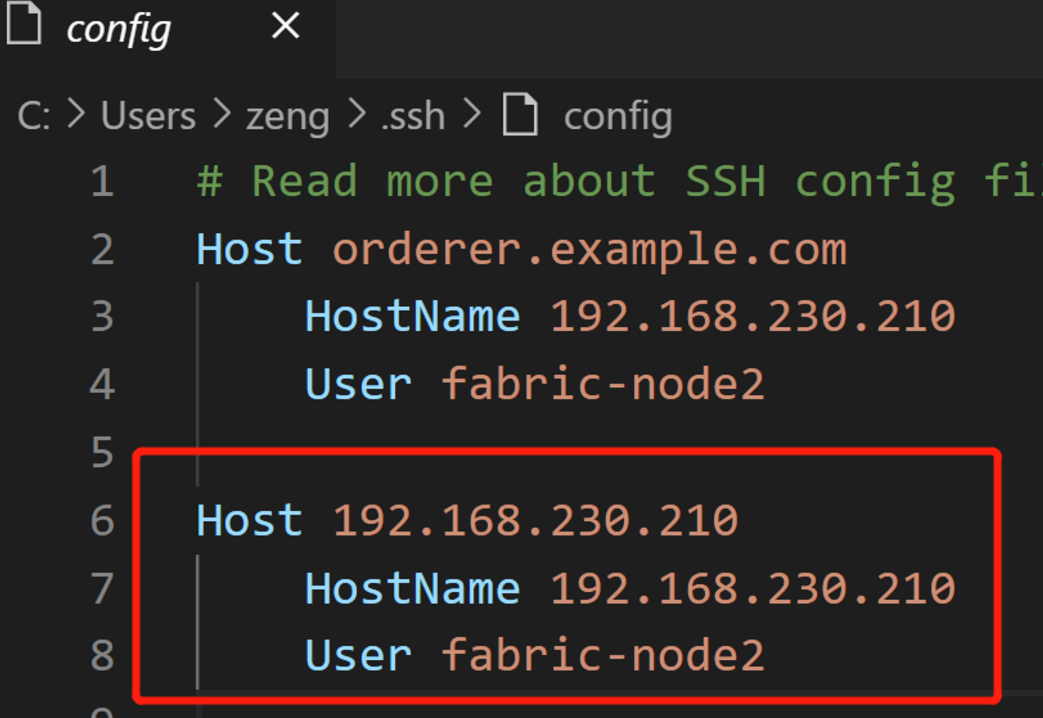Close the config tab
The width and height of the screenshot is (1043, 718).
pos(284,27)
